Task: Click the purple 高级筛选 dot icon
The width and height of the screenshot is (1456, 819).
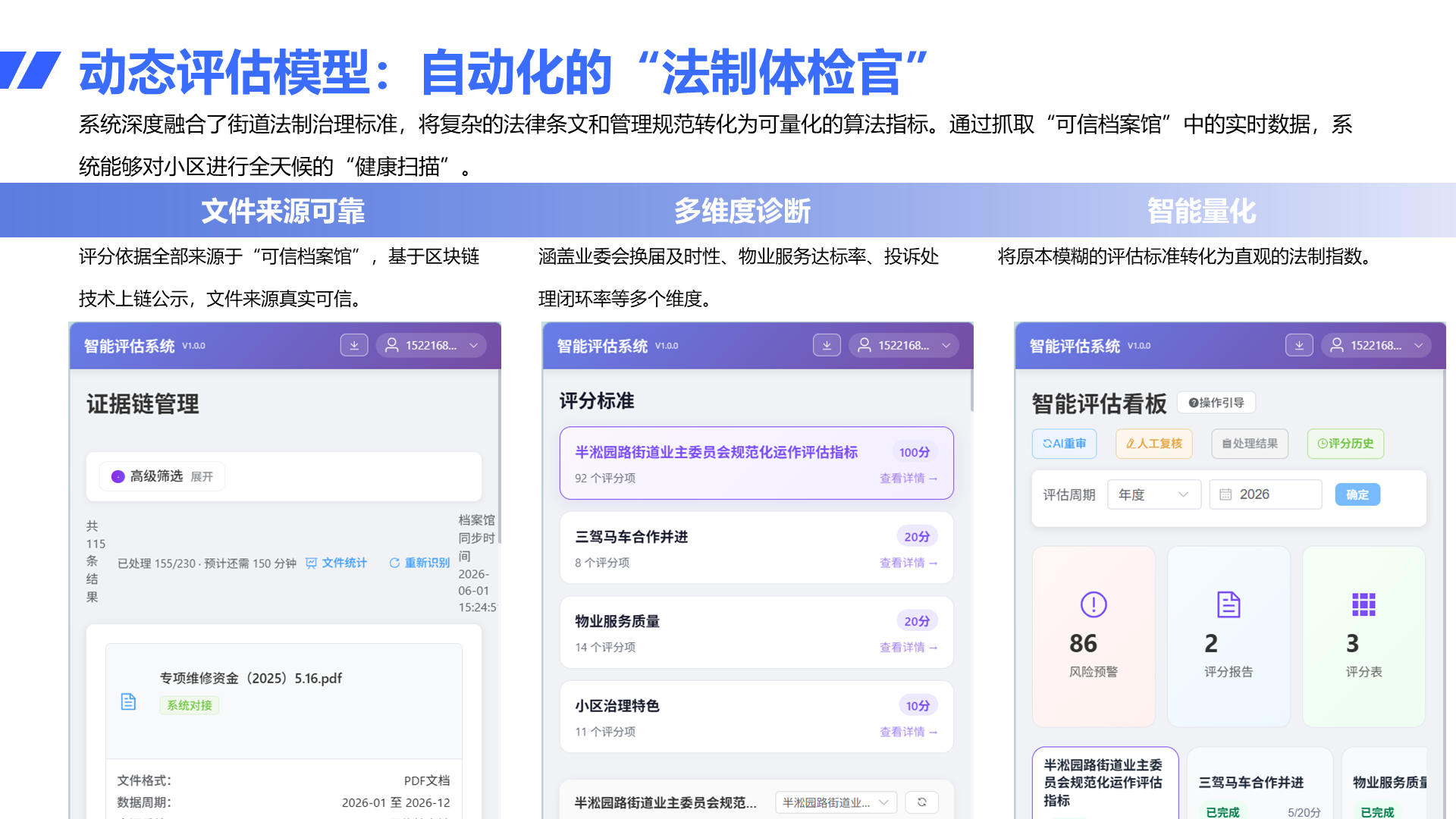Action: [x=118, y=476]
